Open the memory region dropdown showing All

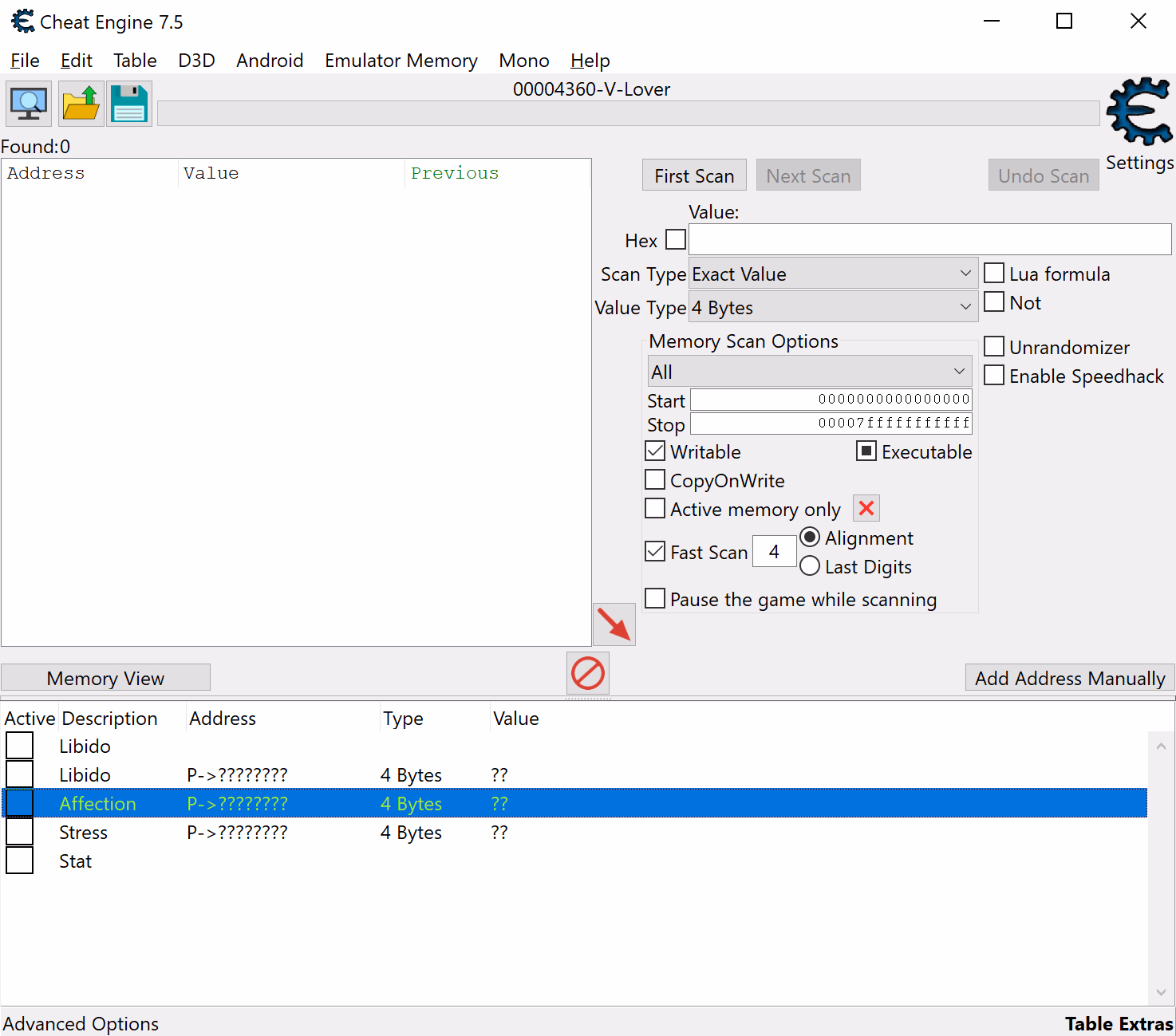click(x=809, y=372)
